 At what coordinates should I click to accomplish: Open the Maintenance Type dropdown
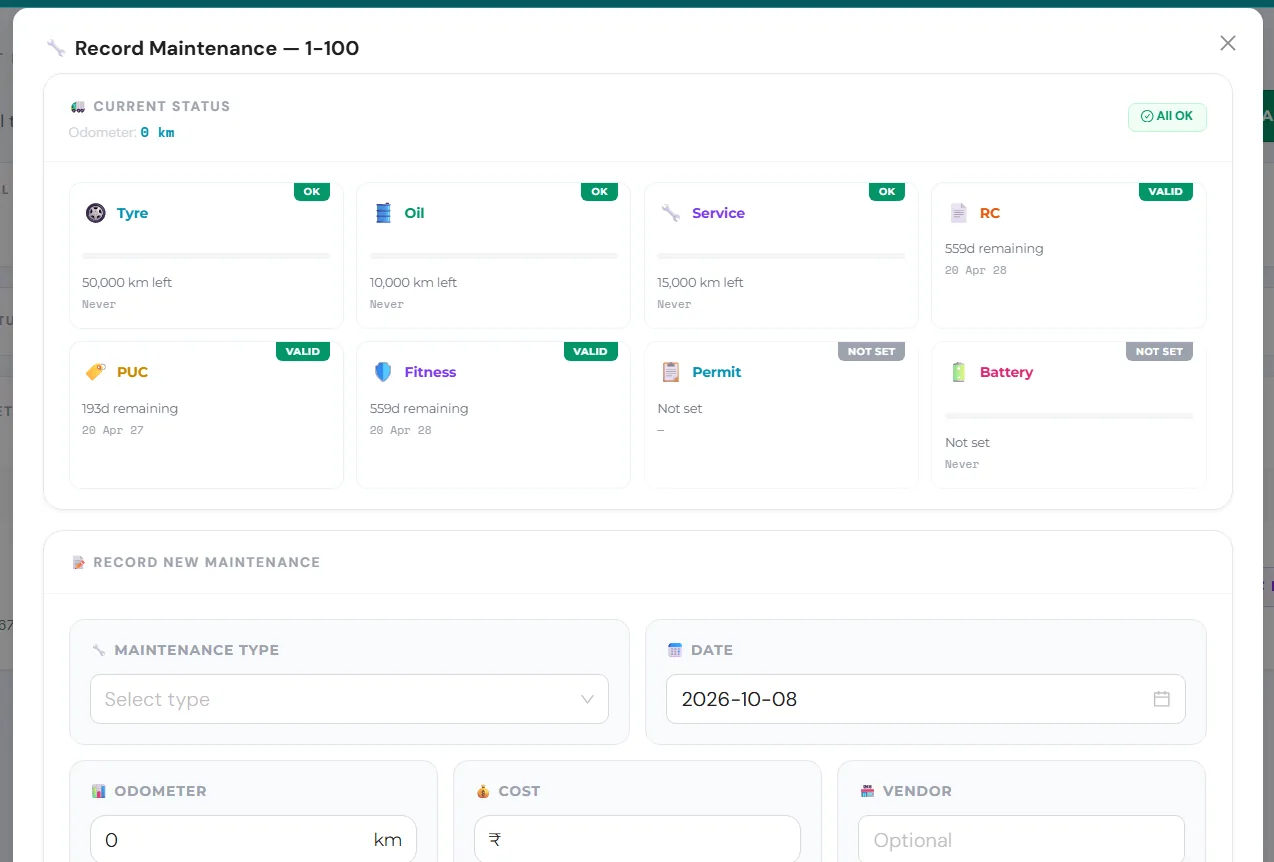pyautogui.click(x=349, y=699)
